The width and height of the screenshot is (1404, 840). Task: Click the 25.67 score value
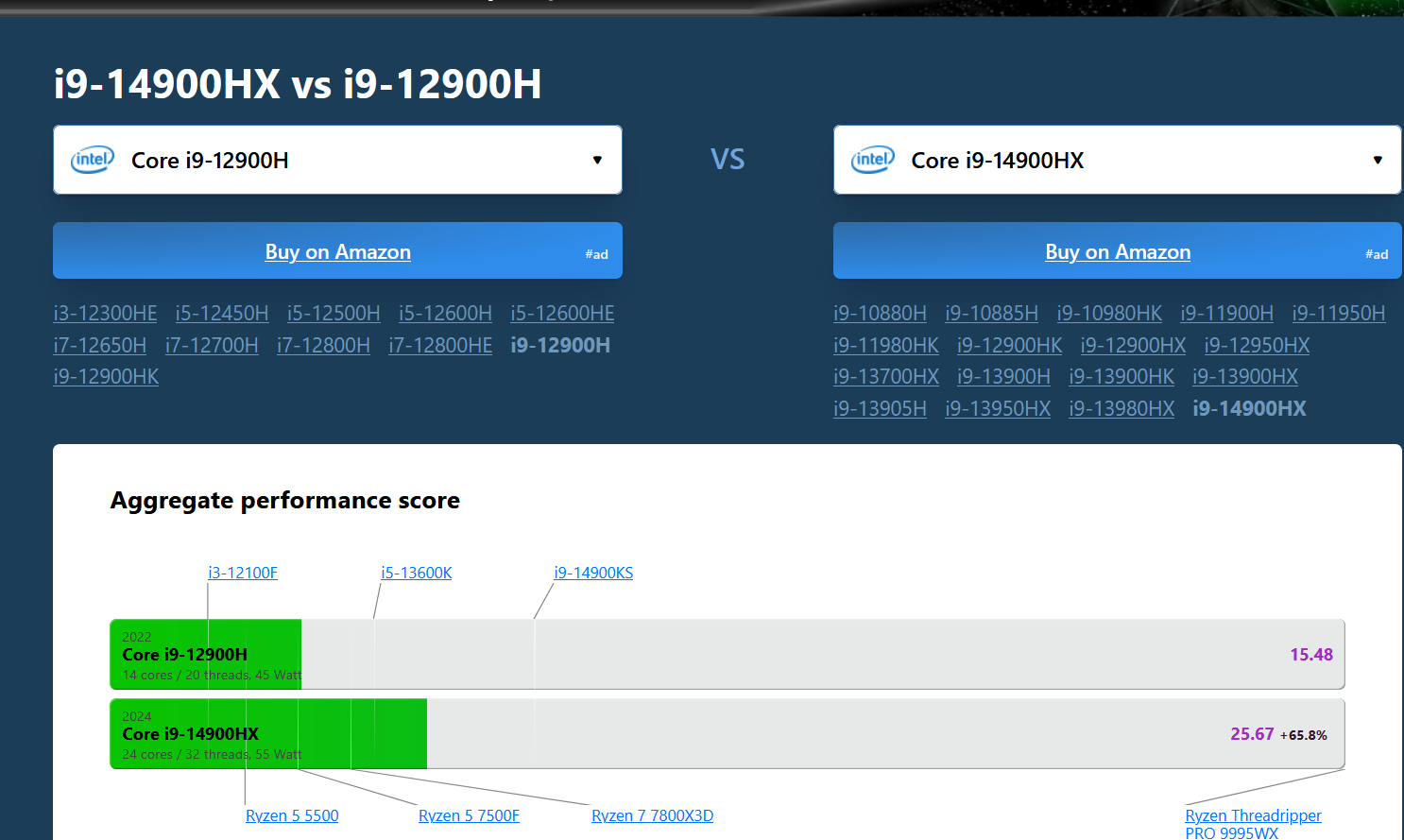tap(1252, 734)
